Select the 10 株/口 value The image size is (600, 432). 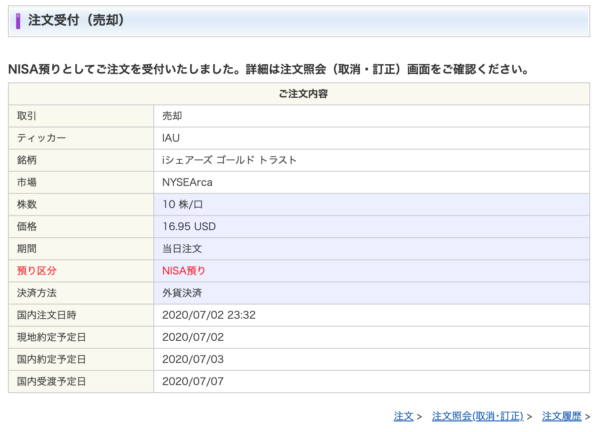(x=182, y=204)
